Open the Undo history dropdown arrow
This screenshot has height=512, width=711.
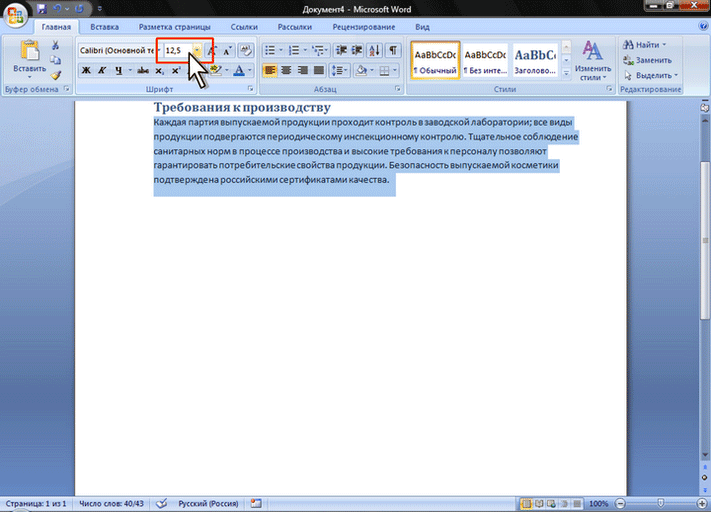[x=67, y=9]
